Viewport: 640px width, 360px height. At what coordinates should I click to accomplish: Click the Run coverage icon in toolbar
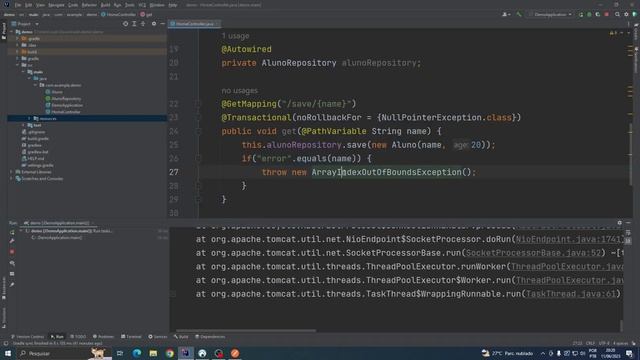(x=598, y=14)
